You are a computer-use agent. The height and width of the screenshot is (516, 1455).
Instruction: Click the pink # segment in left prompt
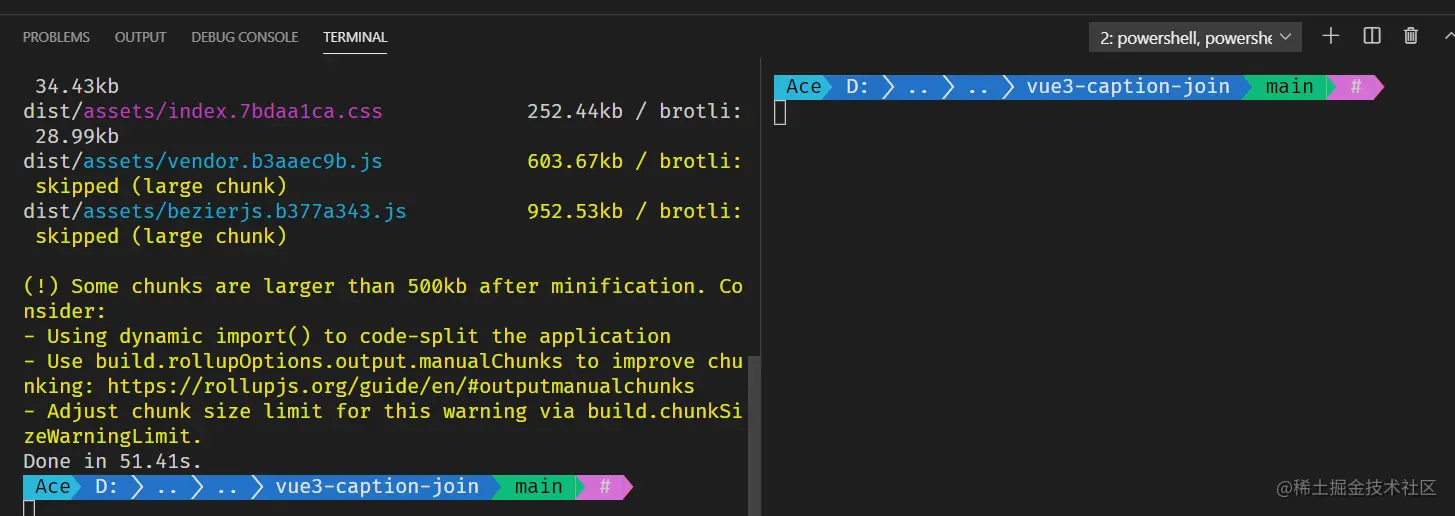[x=605, y=487]
